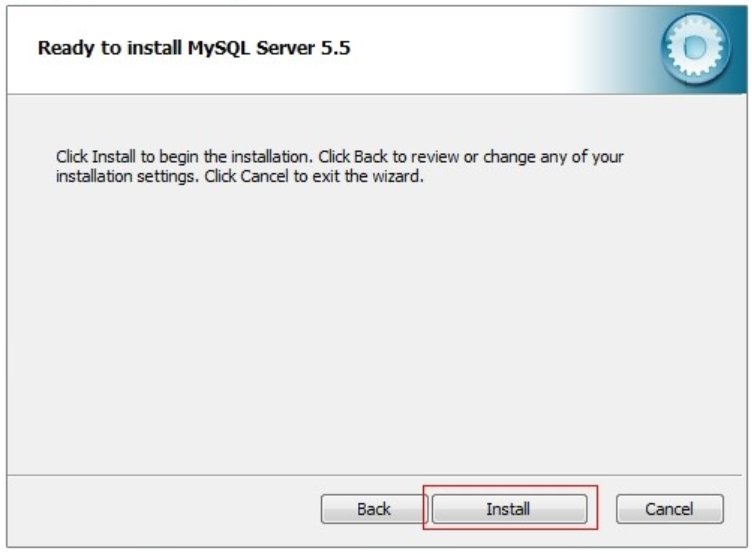Abort the setup using the Cancel button
The image size is (752, 554).
669,509
